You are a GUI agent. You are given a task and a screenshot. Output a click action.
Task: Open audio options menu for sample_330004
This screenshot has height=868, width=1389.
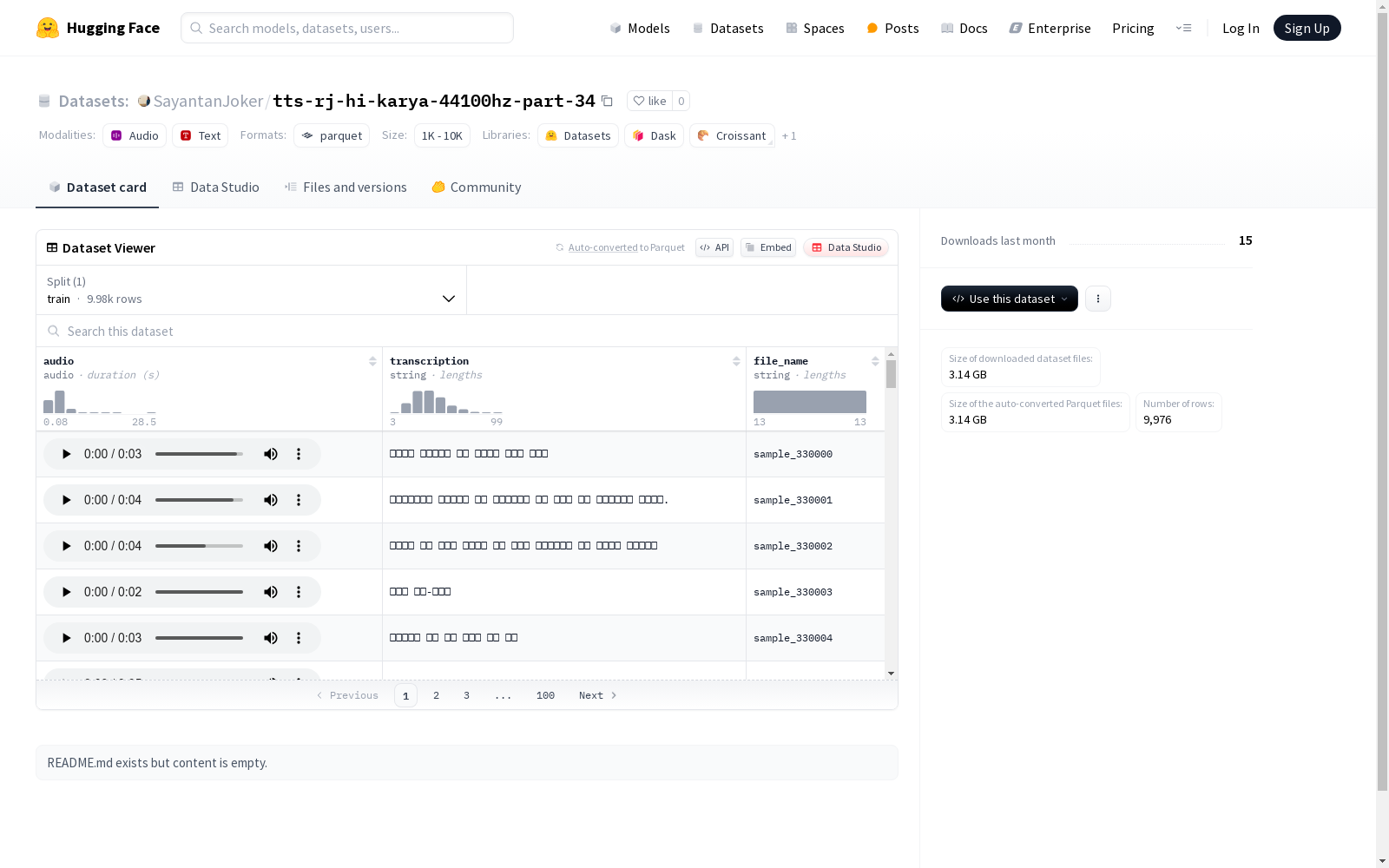tap(299, 638)
